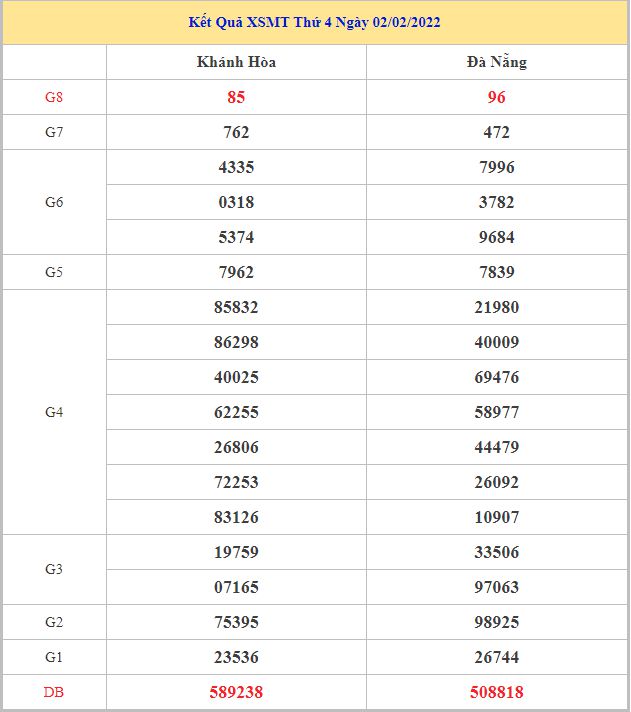Click Khánh Hòa G5 number 7962

point(236,272)
